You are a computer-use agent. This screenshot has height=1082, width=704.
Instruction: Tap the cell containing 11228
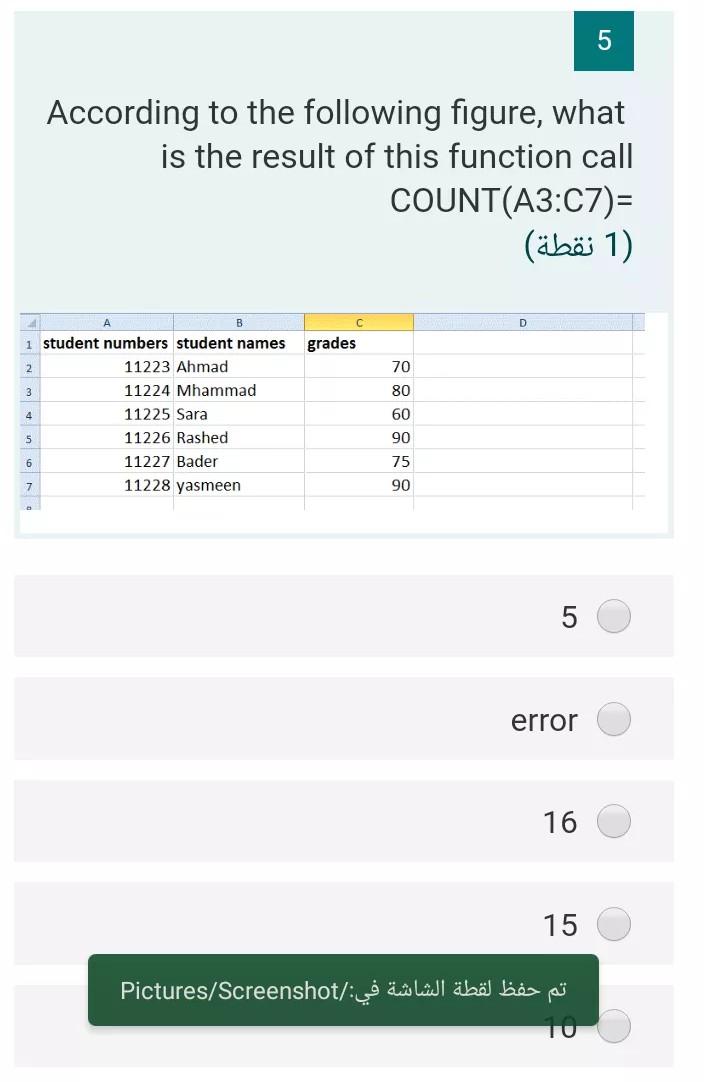106,485
